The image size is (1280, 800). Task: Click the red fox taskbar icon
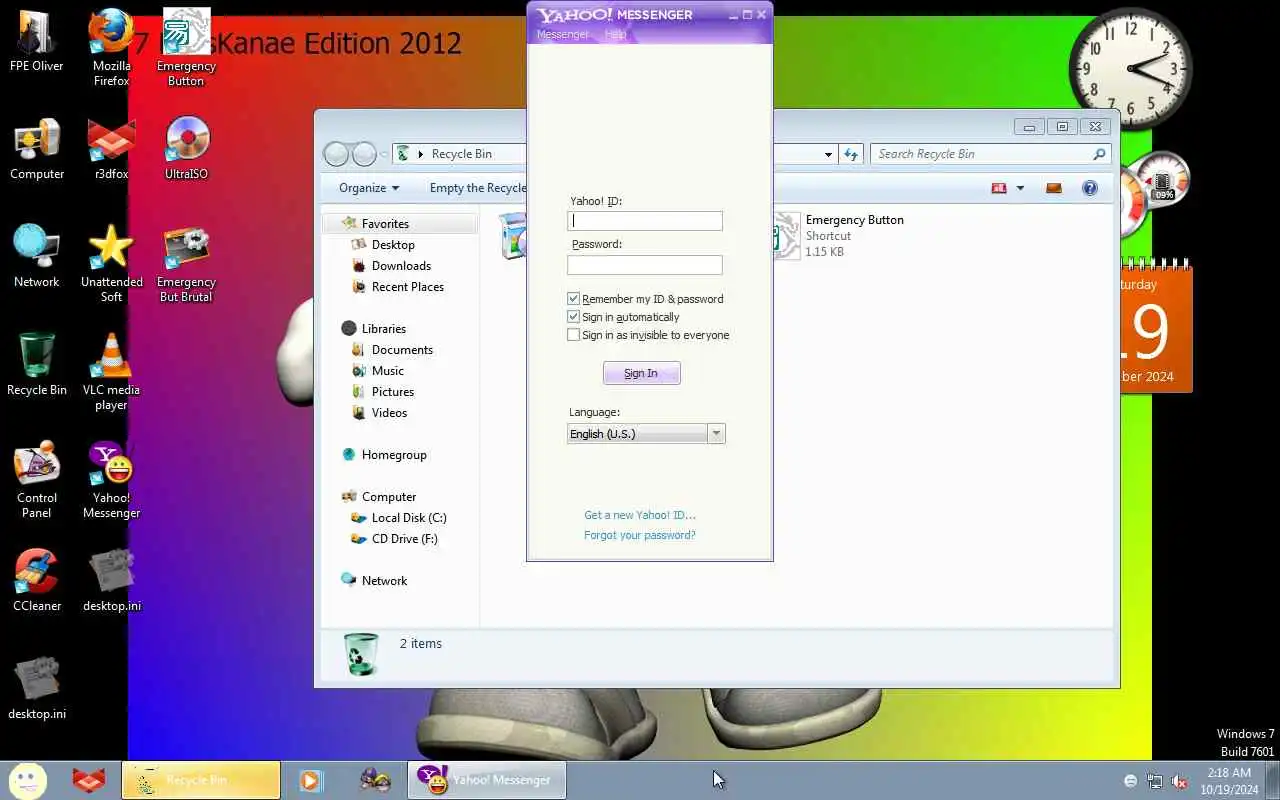88,780
